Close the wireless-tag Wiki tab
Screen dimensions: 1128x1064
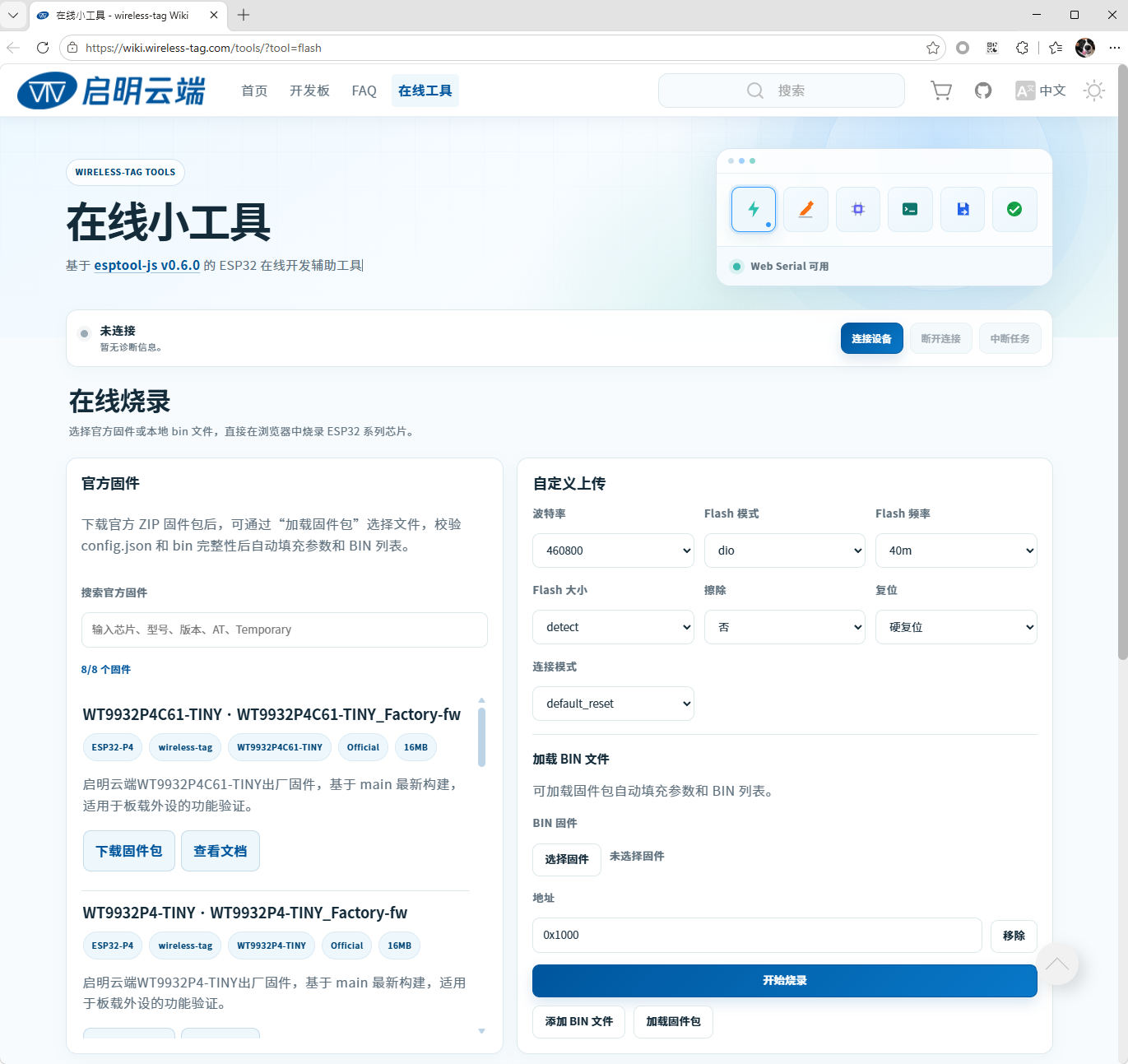[x=214, y=15]
